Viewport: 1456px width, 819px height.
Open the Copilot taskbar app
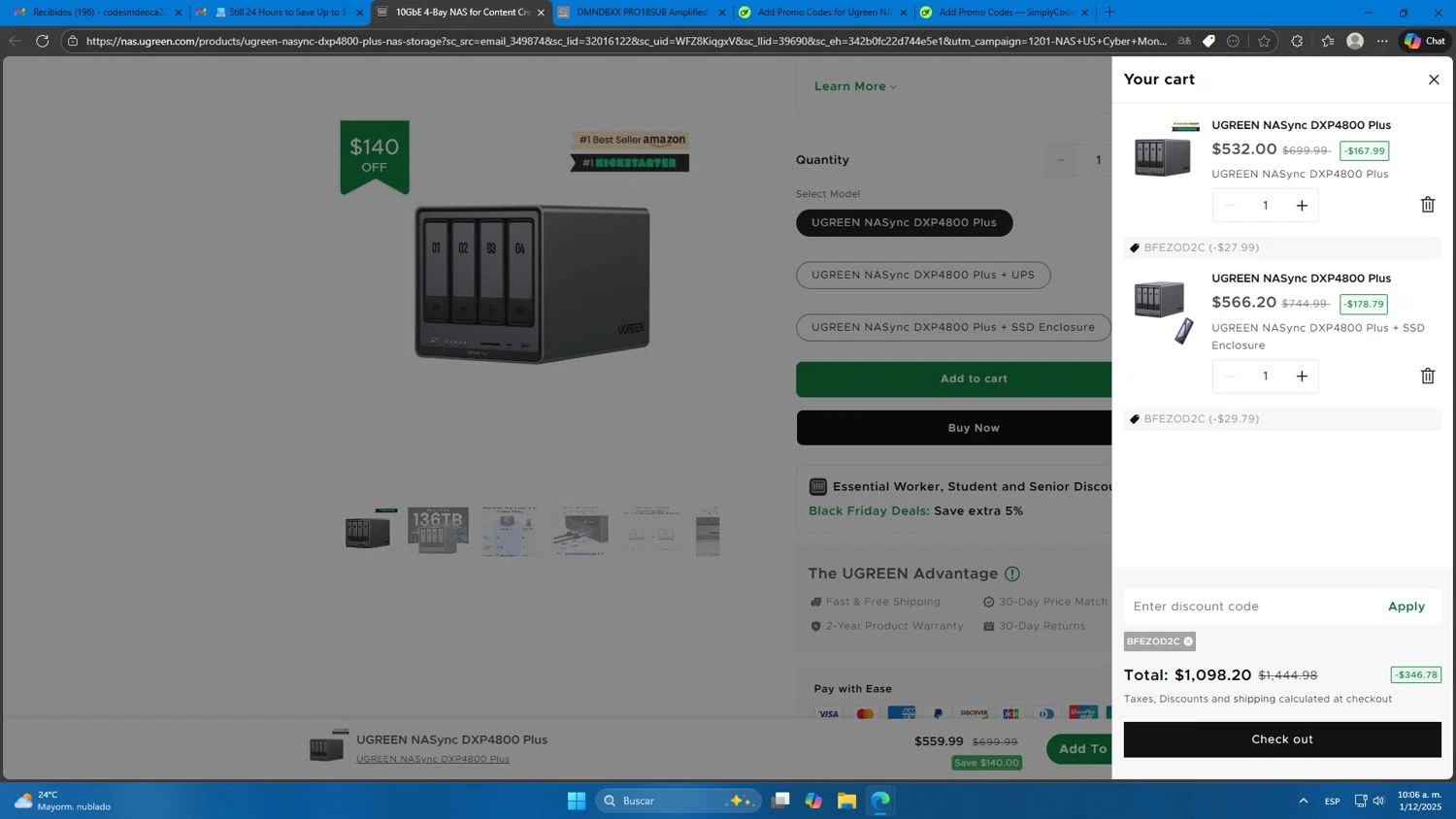[813, 801]
